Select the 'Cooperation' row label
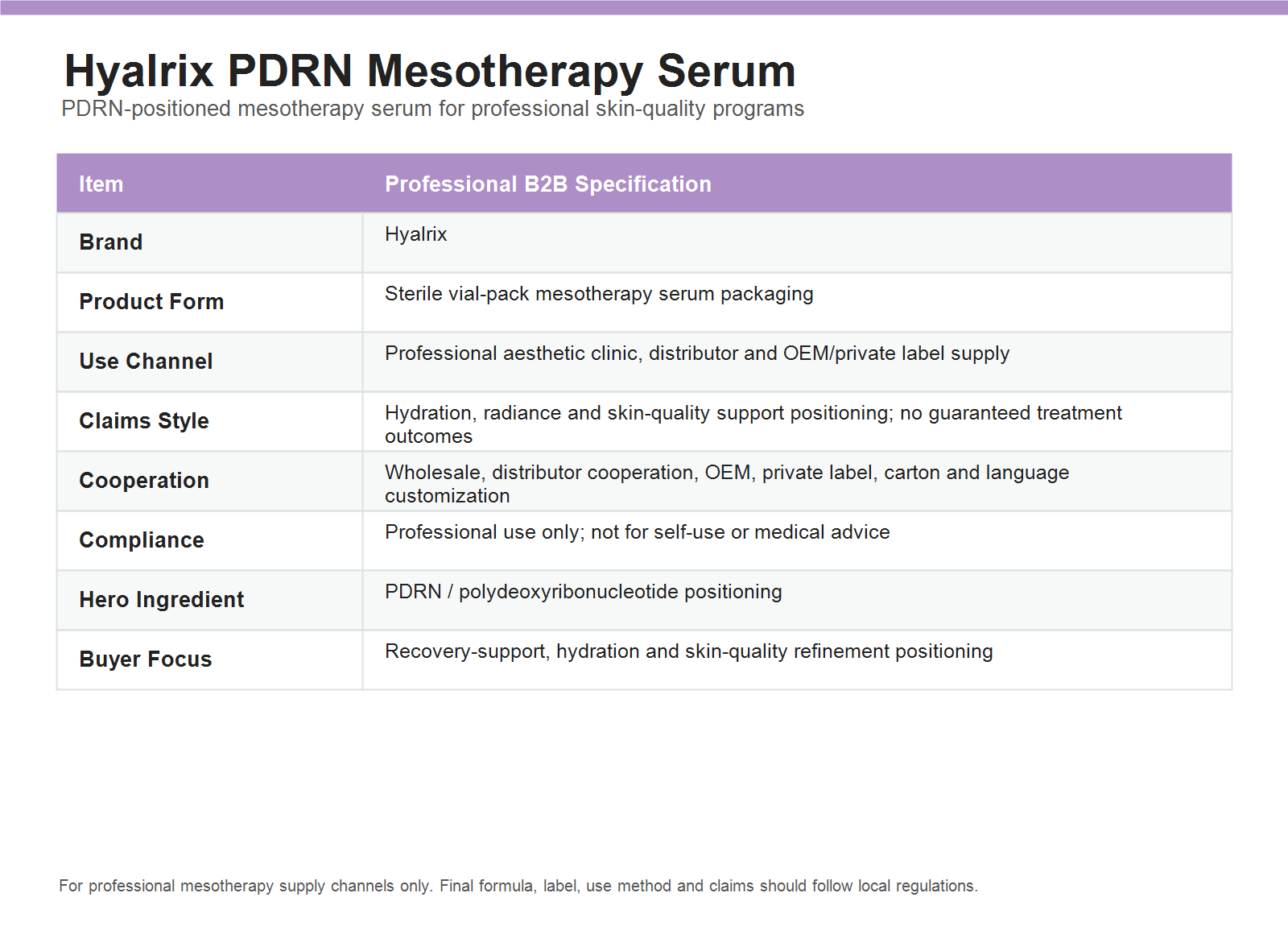 coord(144,480)
